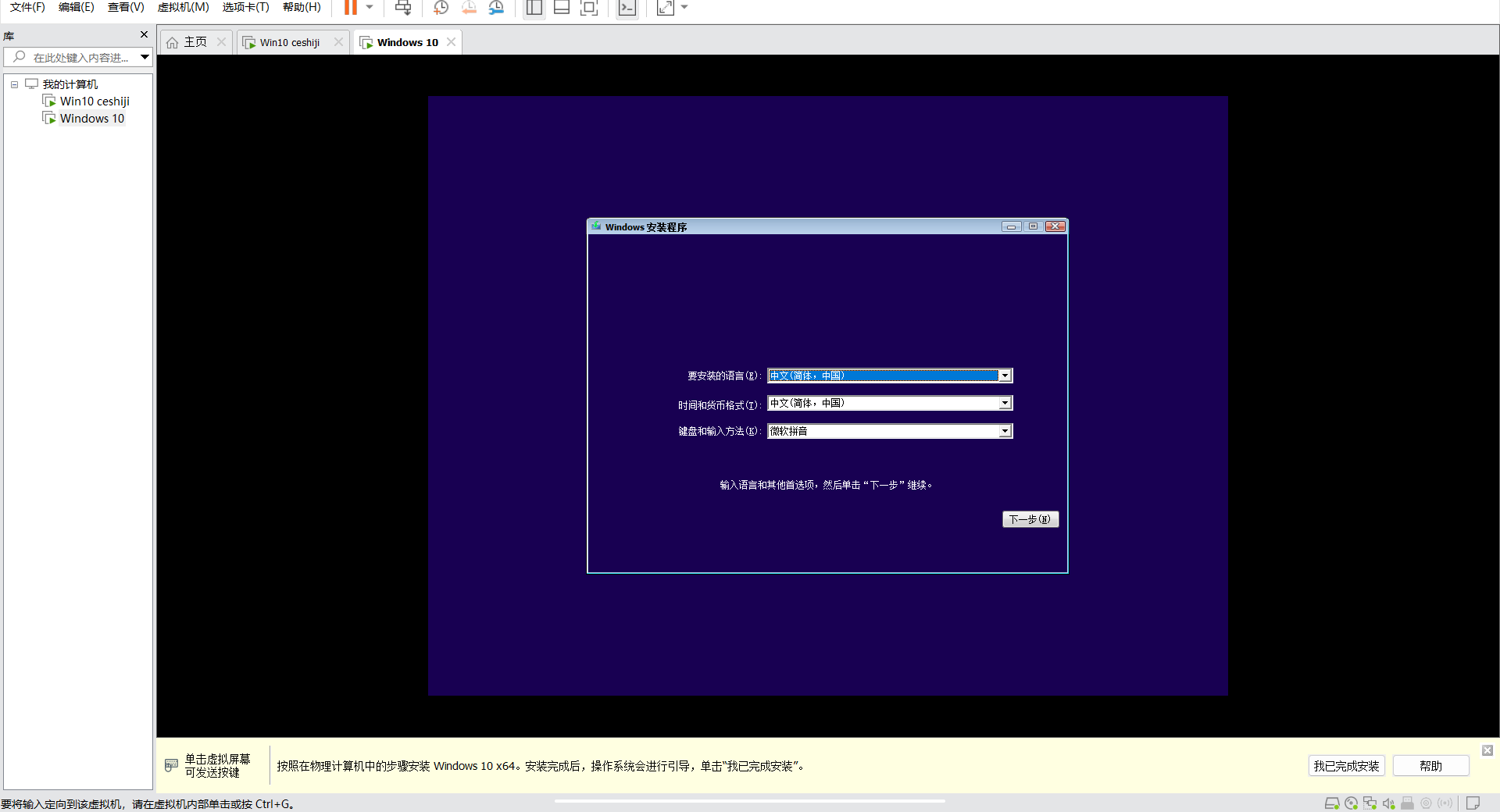
Task: Select Win10 ceshiji in the library tree
Action: click(95, 101)
